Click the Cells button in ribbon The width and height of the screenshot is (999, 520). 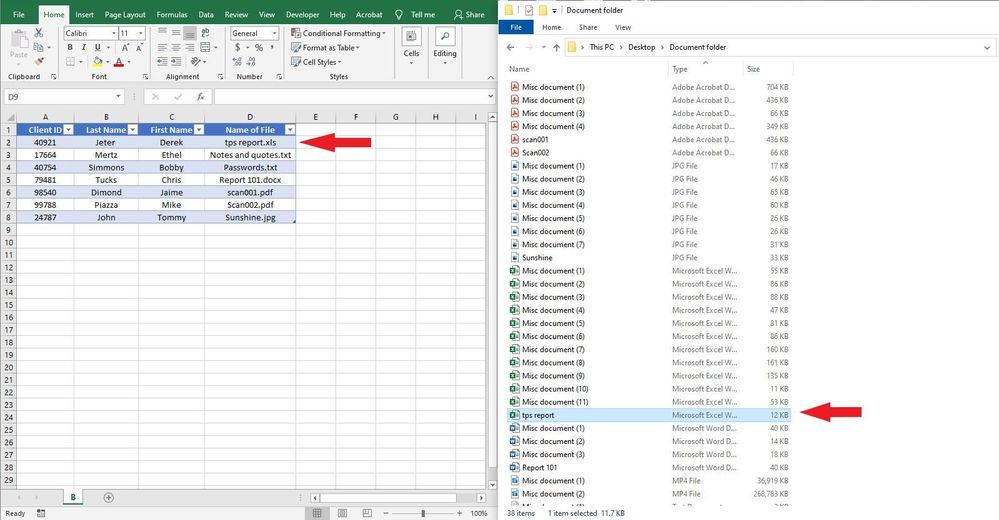tap(412, 46)
